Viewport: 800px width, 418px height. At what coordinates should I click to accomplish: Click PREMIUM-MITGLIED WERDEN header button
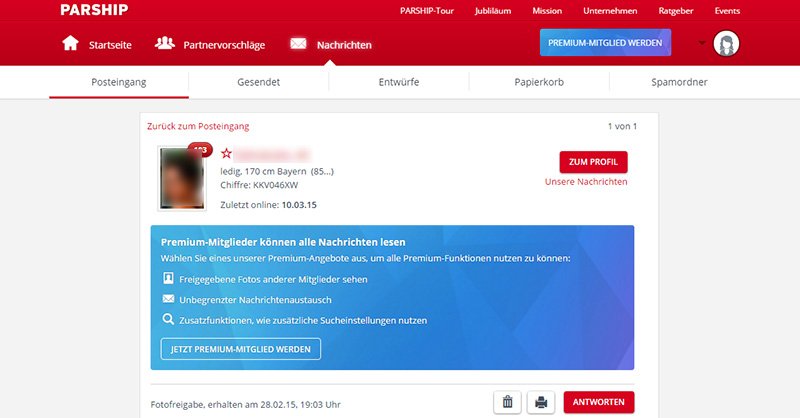point(605,43)
